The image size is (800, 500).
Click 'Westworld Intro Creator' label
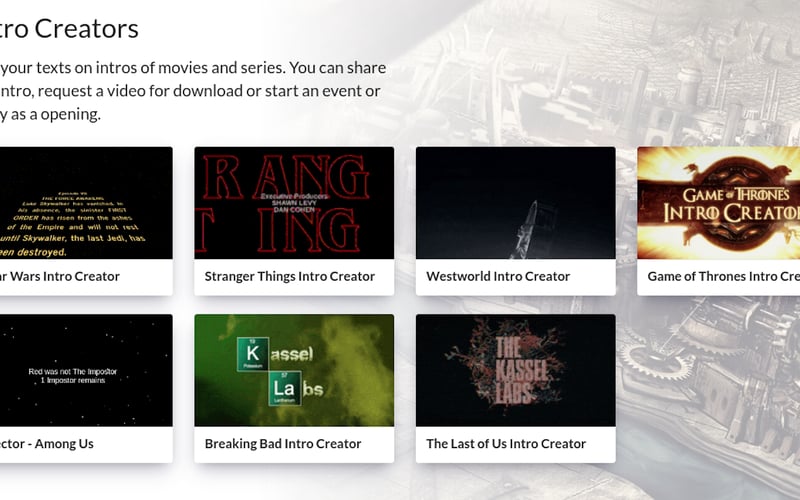[498, 277]
